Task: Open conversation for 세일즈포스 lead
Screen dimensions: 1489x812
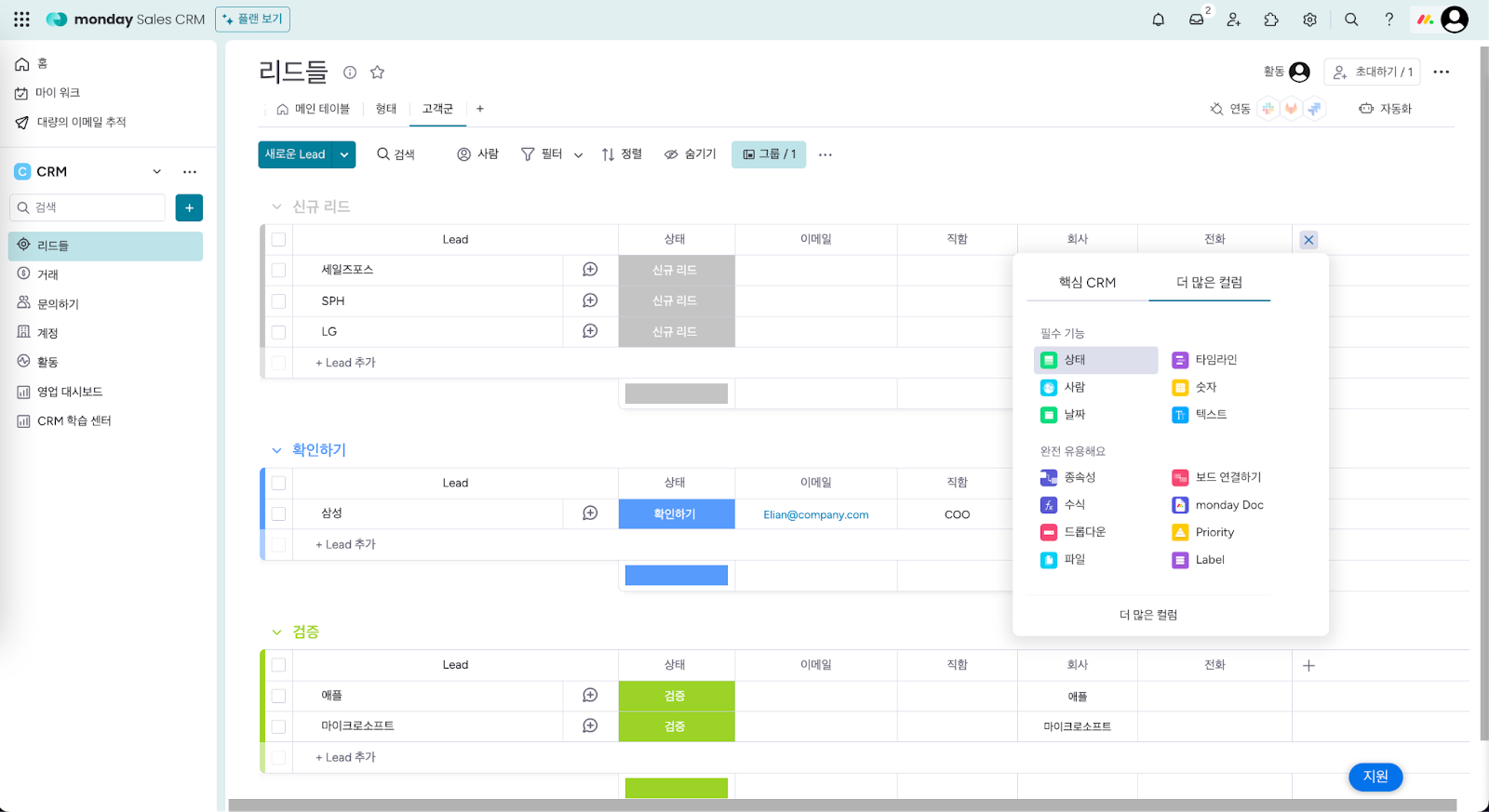Action: 590,270
